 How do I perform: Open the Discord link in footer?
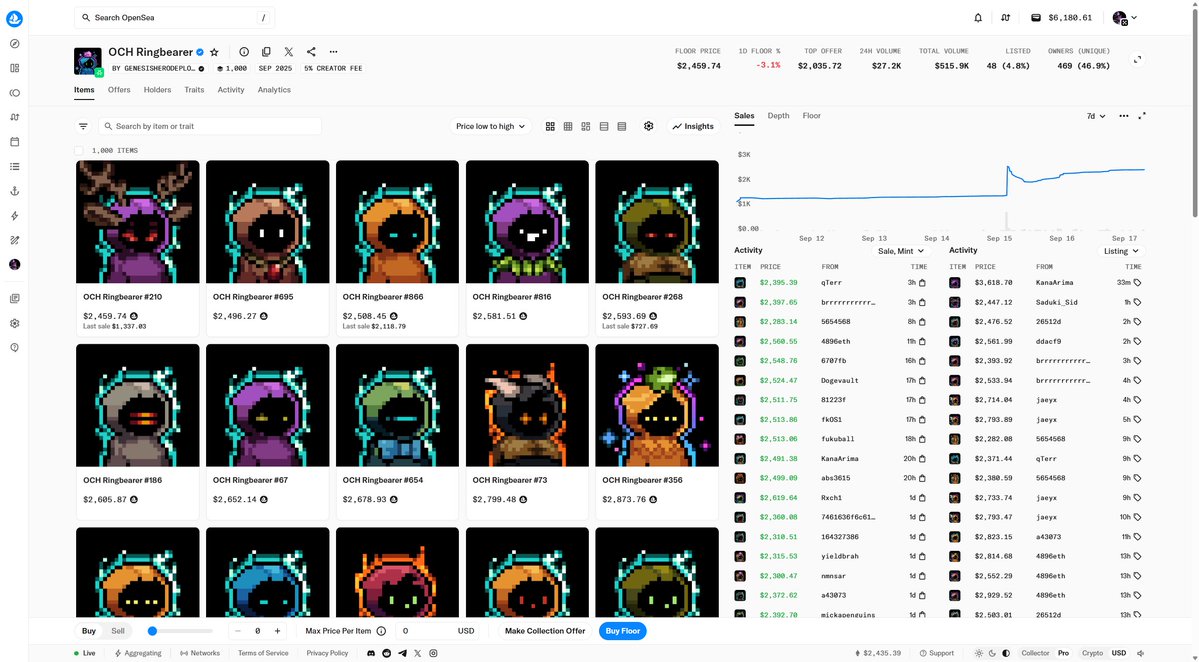click(x=372, y=654)
